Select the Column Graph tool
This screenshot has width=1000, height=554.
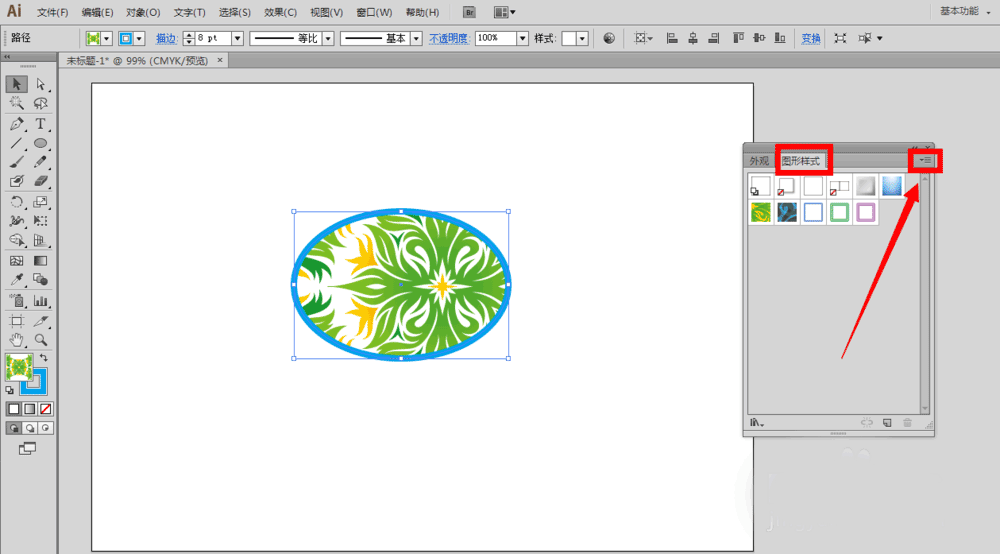point(41,301)
